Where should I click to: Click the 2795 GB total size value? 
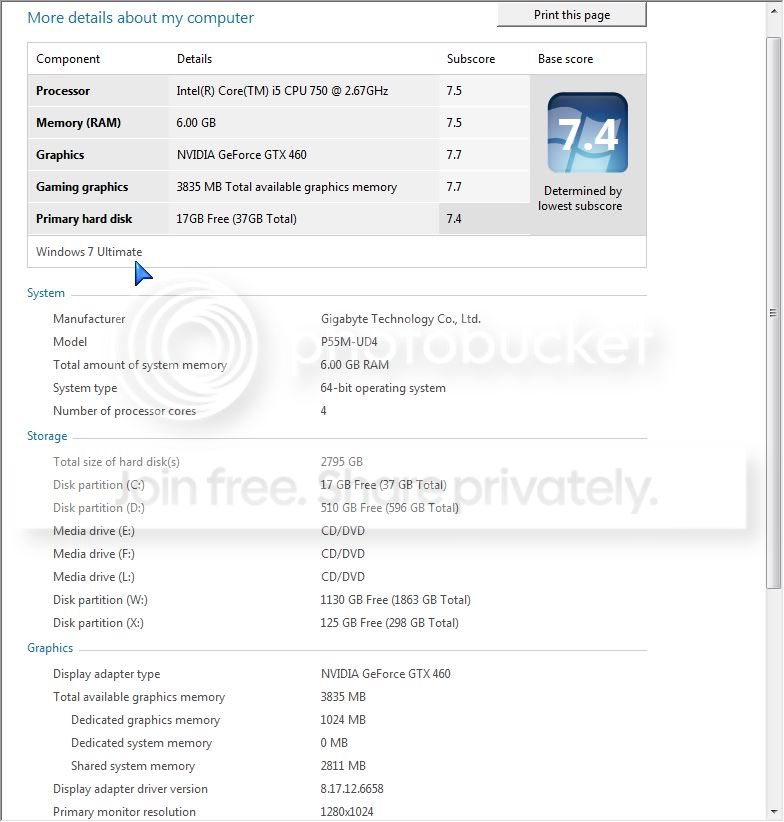pos(342,462)
